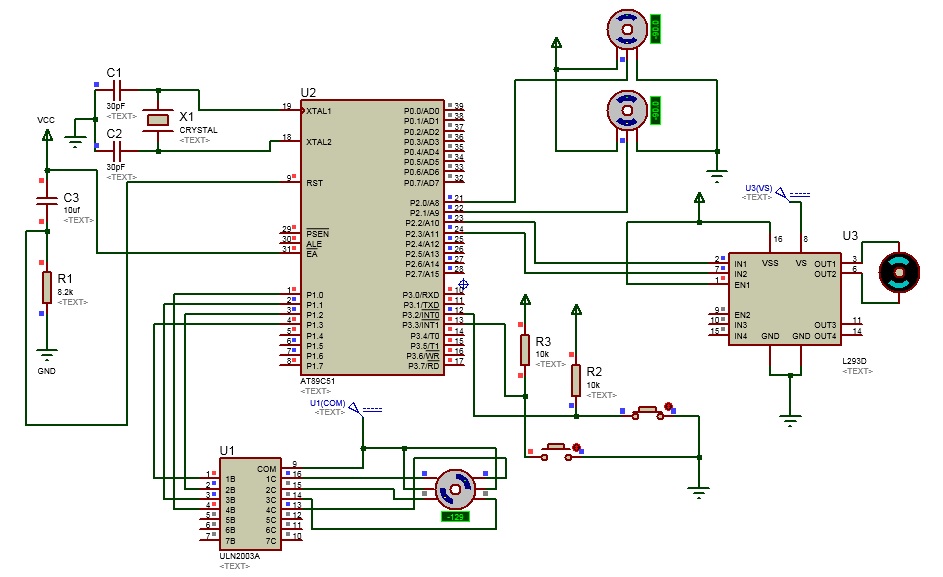Toggle red actuator on R2 push button
Screen dimensions: 943x577
(x=668, y=406)
